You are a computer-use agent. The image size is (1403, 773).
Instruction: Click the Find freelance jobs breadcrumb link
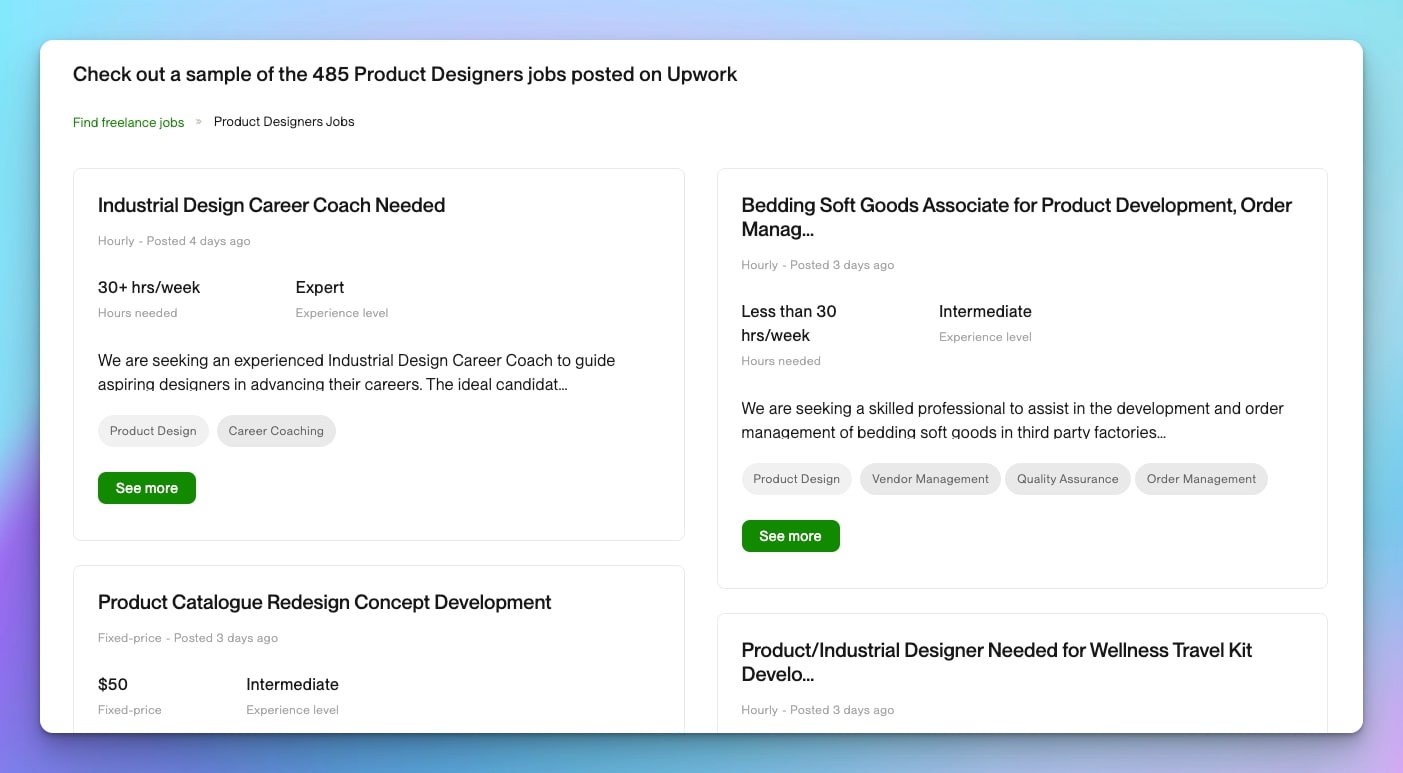coord(128,122)
